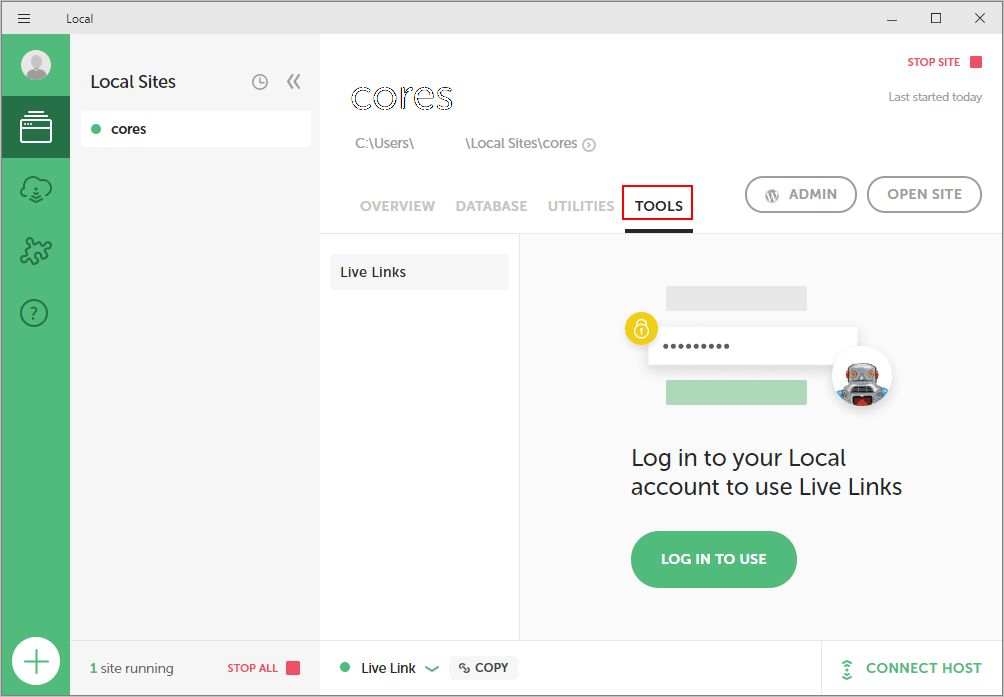Click the user account avatar
This screenshot has height=697, width=1004.
(36, 65)
